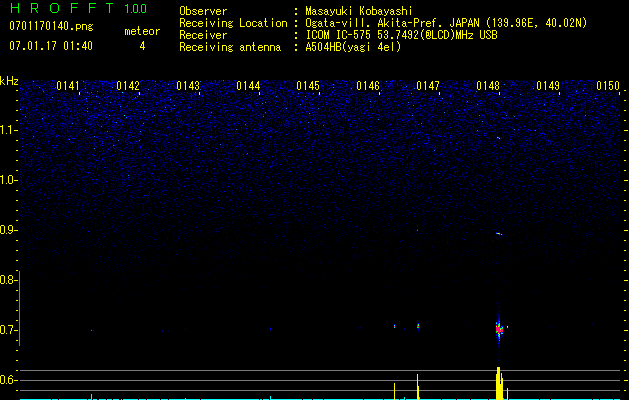The height and width of the screenshot is (400, 629).
Task: Click the 1.1 frequency axis label
Action: coord(9,130)
